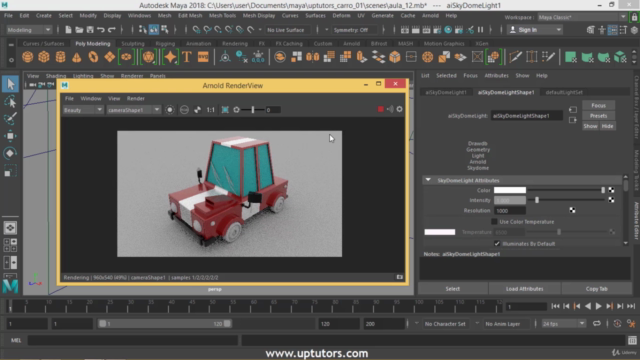Screen dimensions: 640x360
Task: Create a polygon sphere from the shelf
Action: click(x=27, y=57)
